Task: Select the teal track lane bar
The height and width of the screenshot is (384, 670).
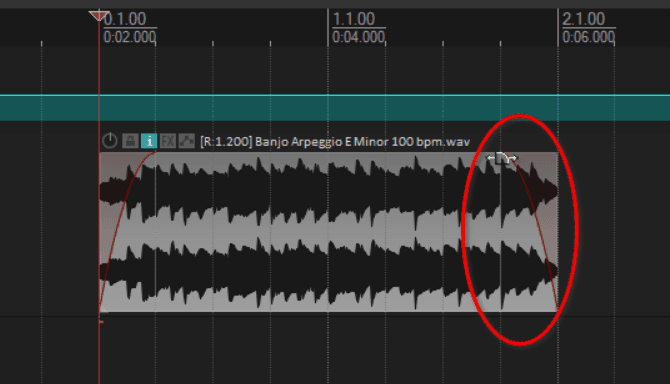Action: click(x=335, y=108)
